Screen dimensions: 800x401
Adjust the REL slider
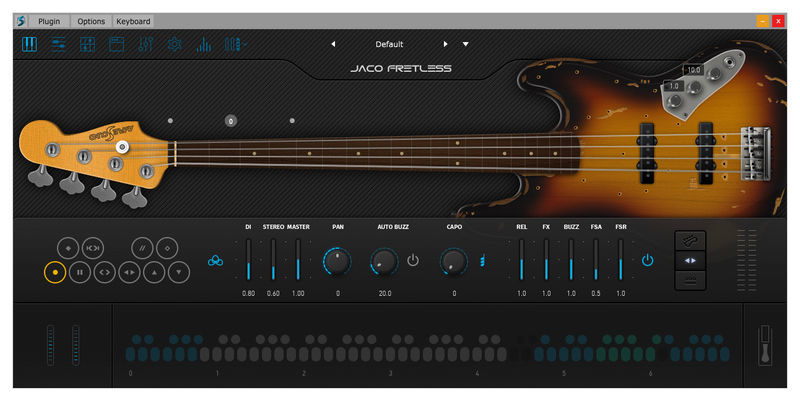tap(521, 259)
